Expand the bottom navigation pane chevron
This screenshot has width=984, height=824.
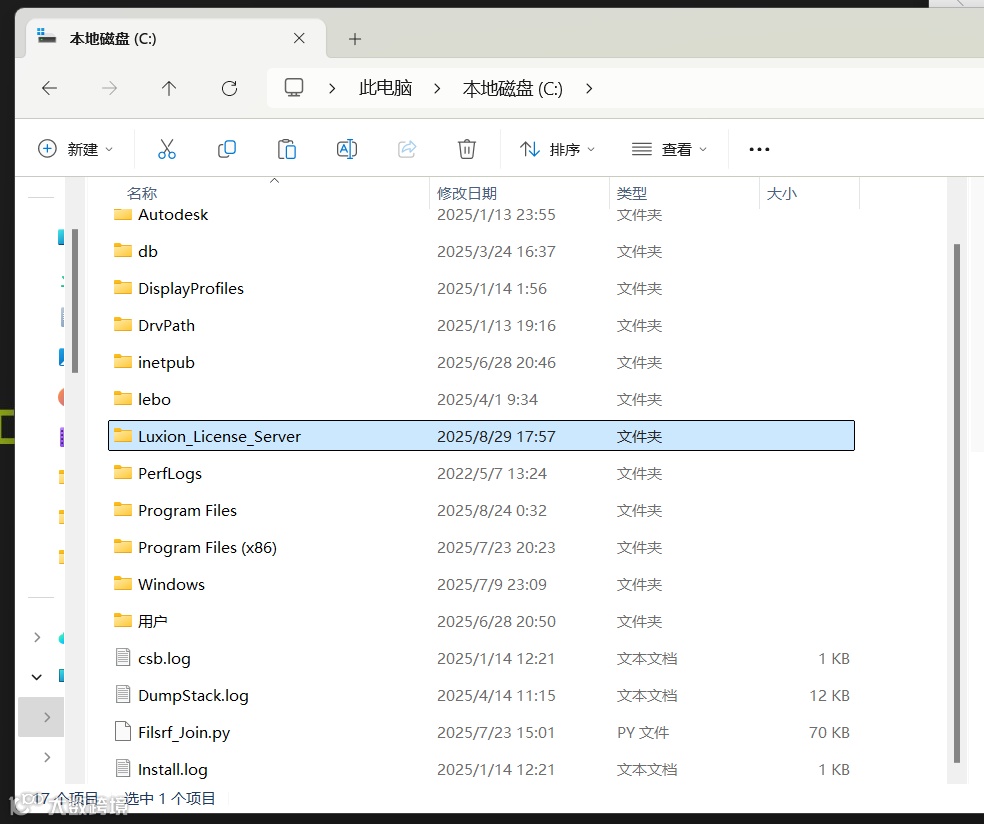click(47, 757)
